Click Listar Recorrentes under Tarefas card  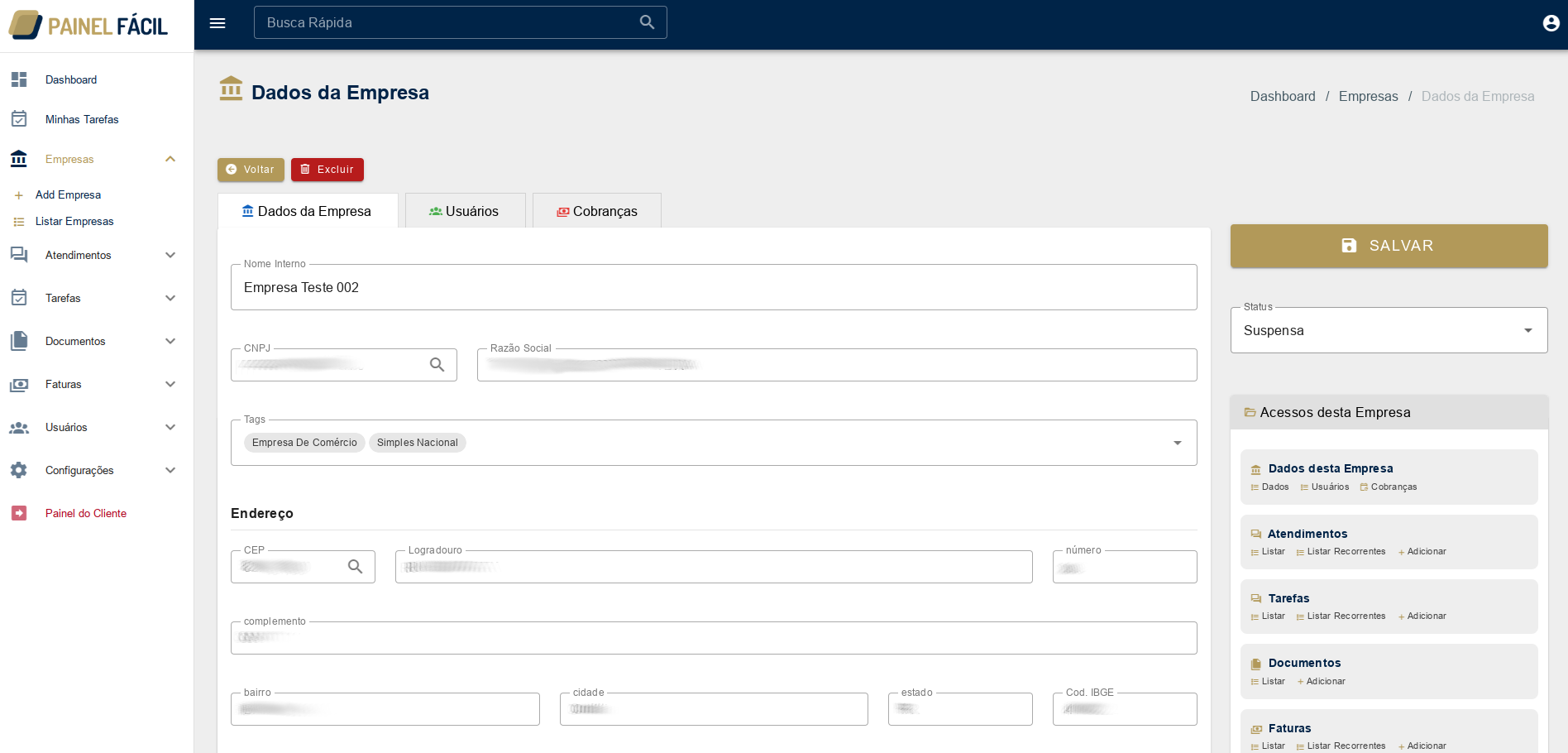[x=1346, y=616]
